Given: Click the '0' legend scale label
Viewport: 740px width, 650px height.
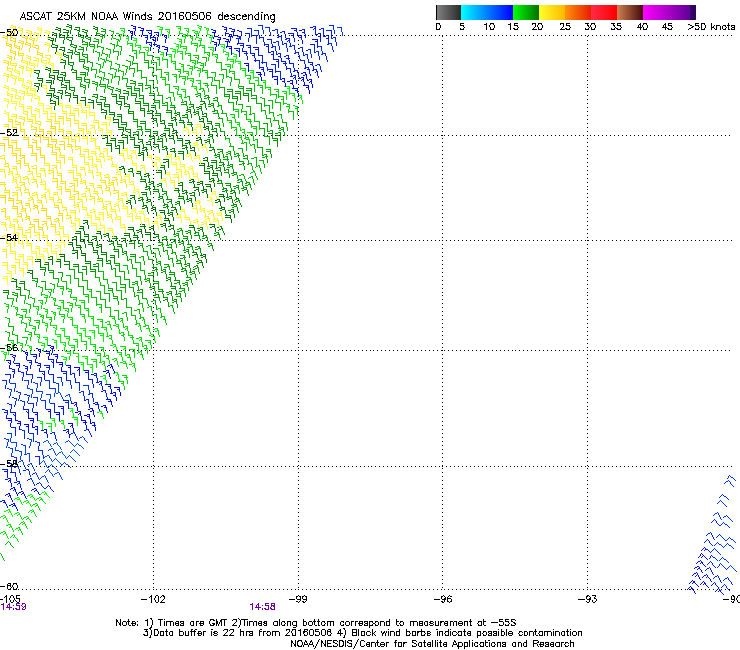Looking at the screenshot, I should coord(438,27).
